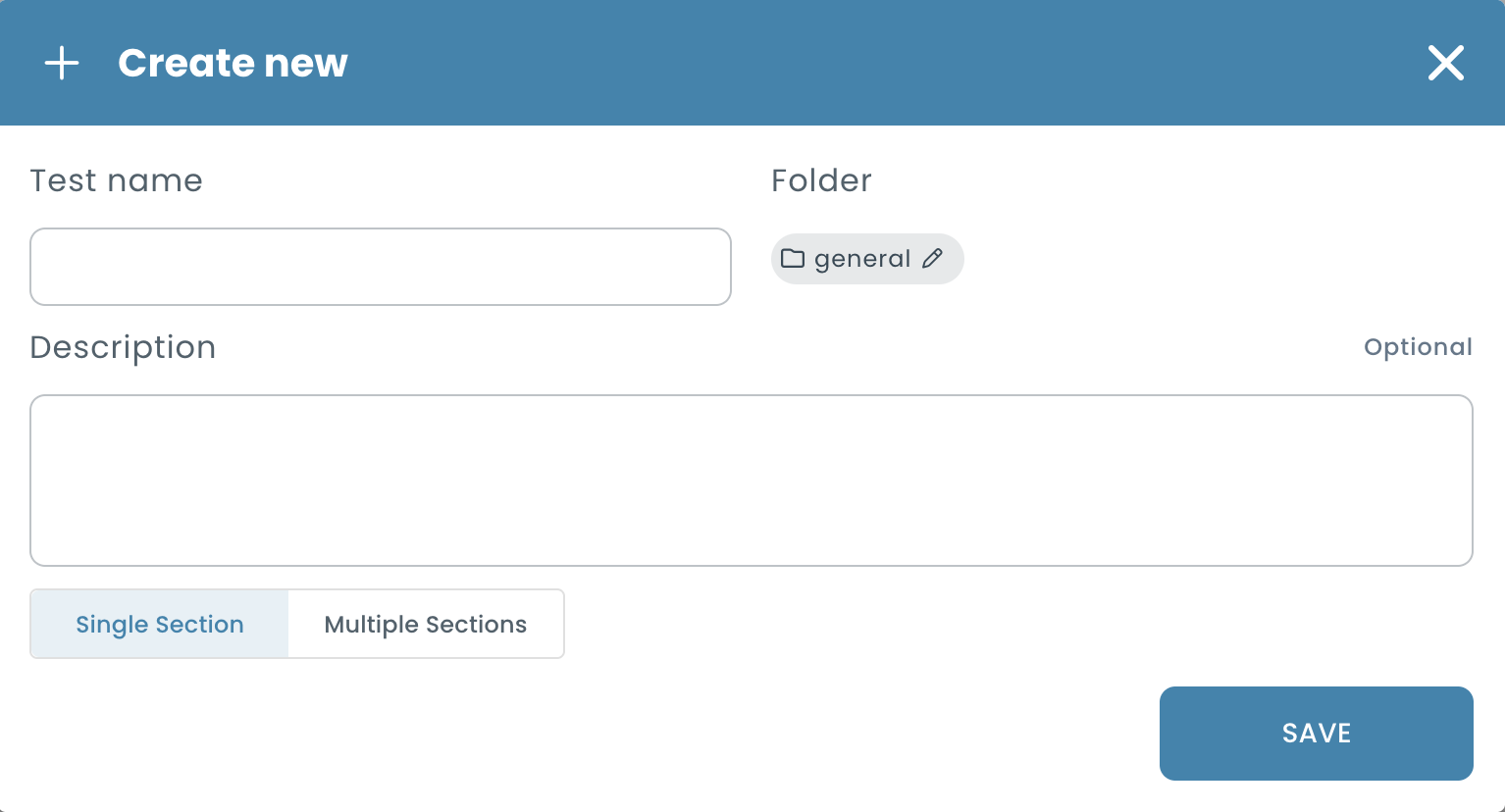Click empty footer space left of SAVE
Image resolution: width=1505 pixels, height=812 pixels.
589,734
